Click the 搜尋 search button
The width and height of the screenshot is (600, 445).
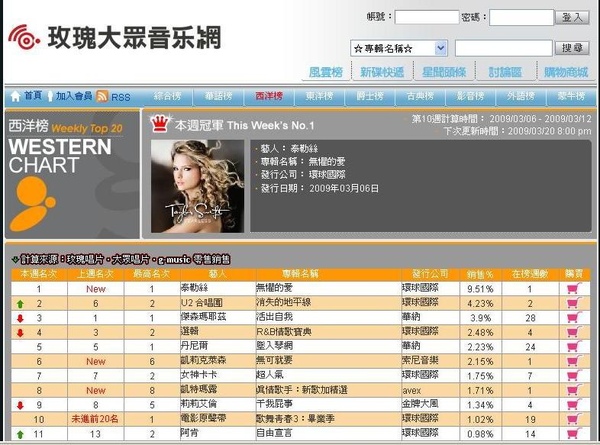(x=572, y=48)
